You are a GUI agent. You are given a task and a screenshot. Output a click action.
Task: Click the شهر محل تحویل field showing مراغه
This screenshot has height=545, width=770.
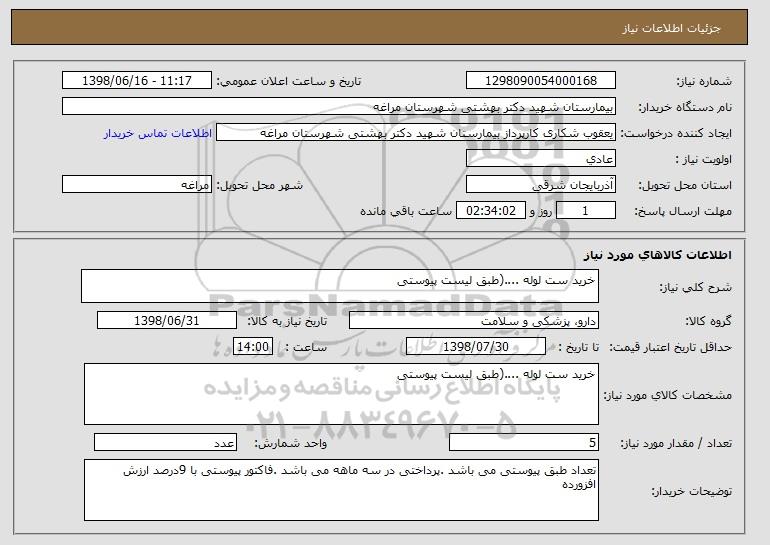point(137,185)
